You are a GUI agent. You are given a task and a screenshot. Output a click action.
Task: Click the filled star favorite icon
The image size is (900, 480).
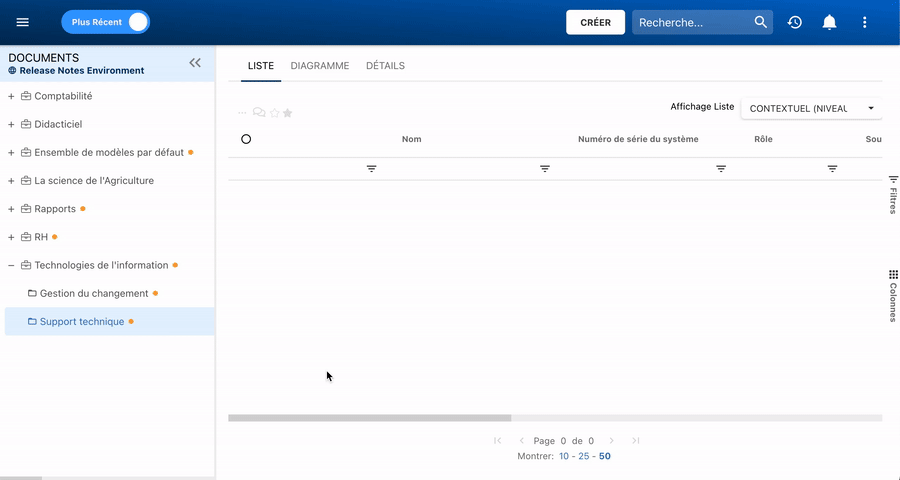tap(288, 113)
